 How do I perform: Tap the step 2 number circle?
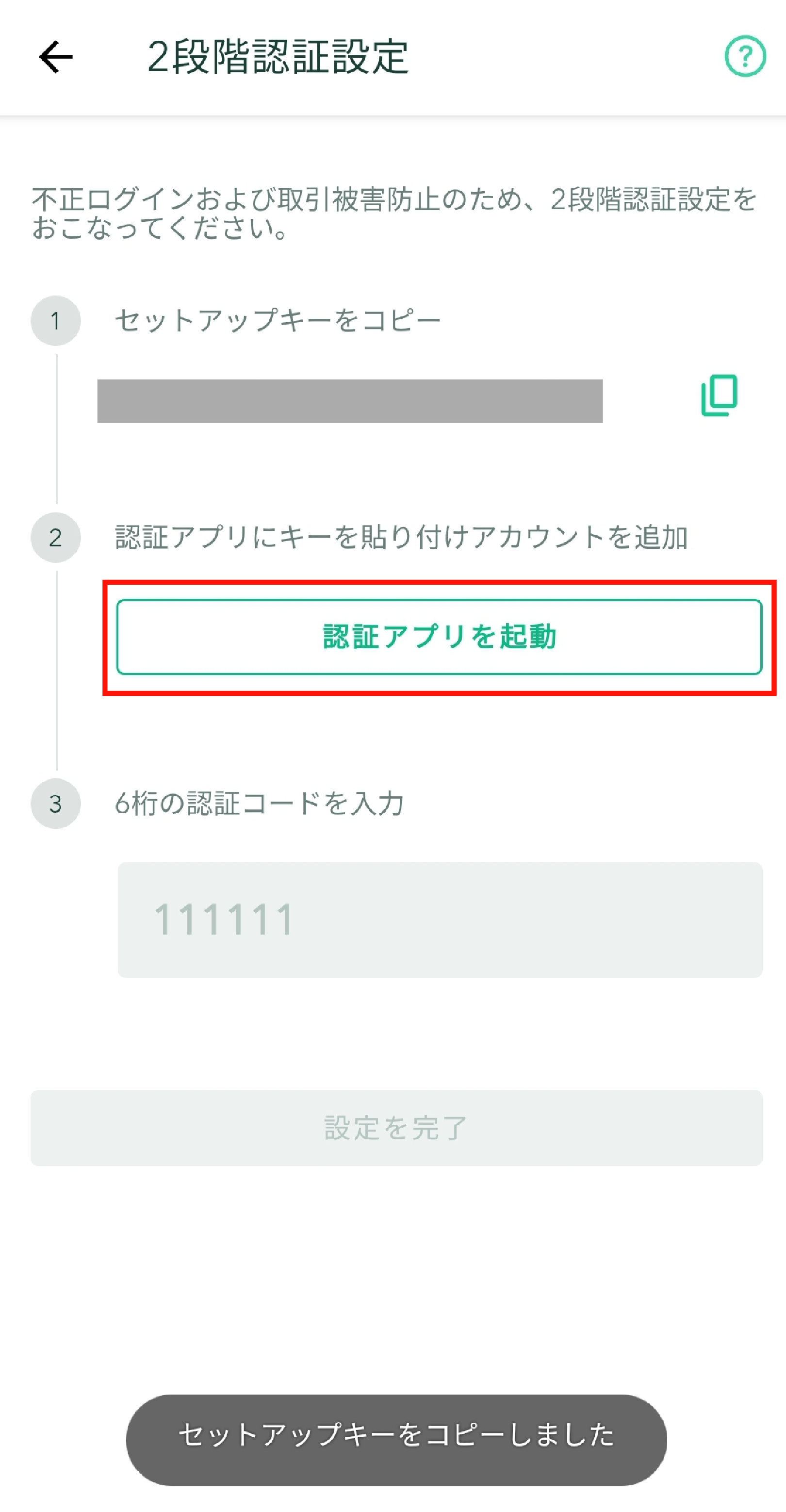[56, 538]
